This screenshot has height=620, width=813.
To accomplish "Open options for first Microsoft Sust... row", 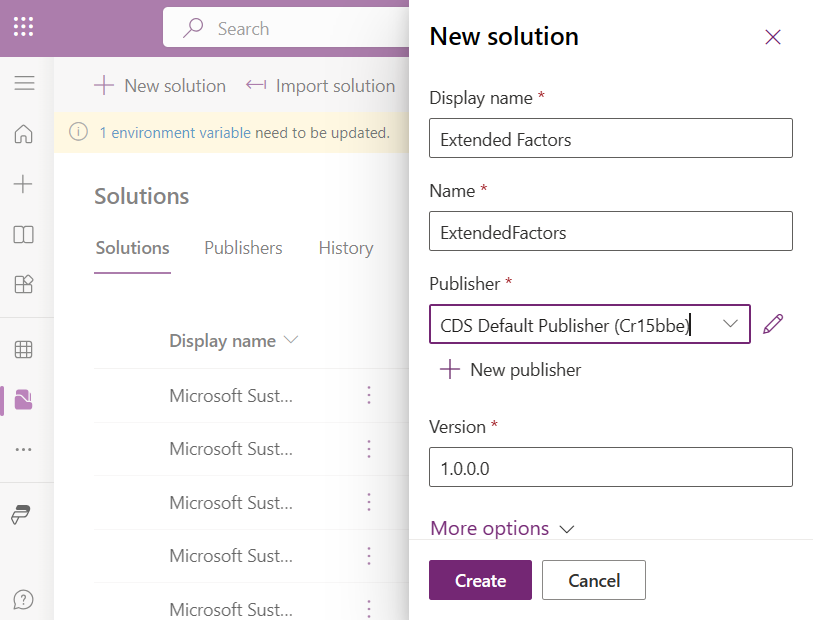I will (369, 396).
